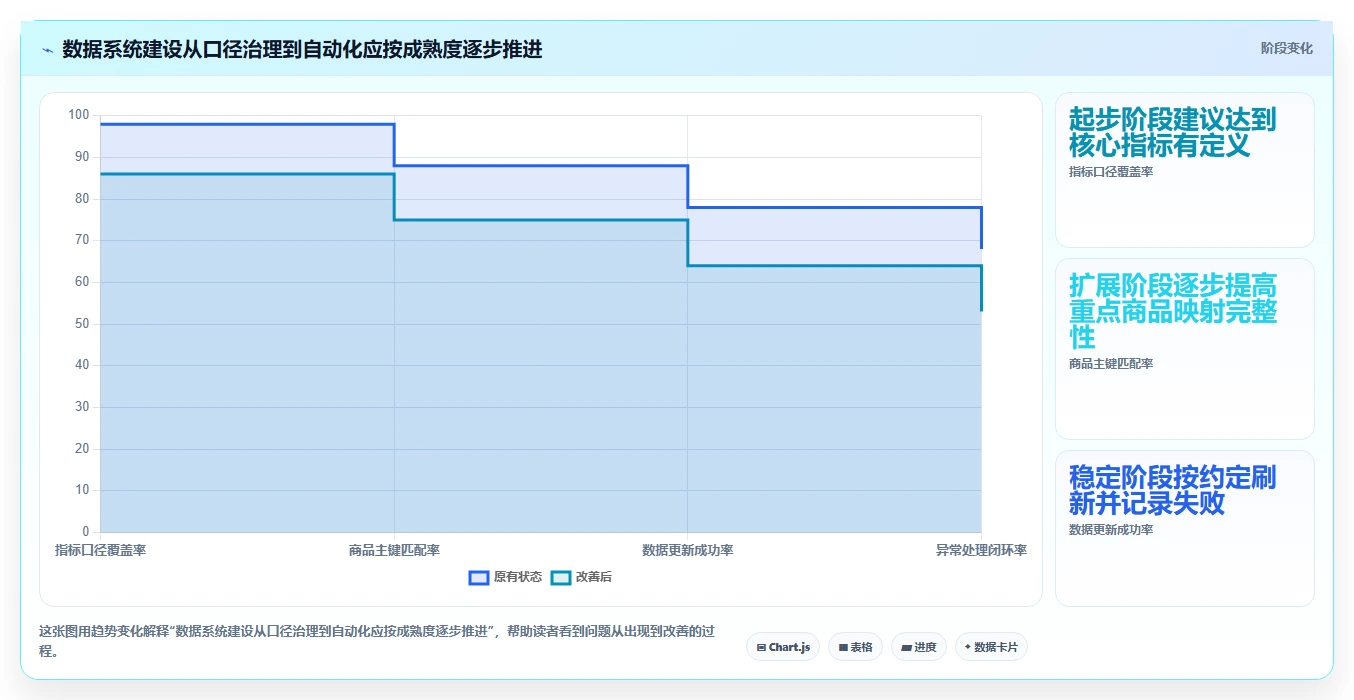
Task: Click the 阶段变化 label in the header
Action: [1286, 48]
